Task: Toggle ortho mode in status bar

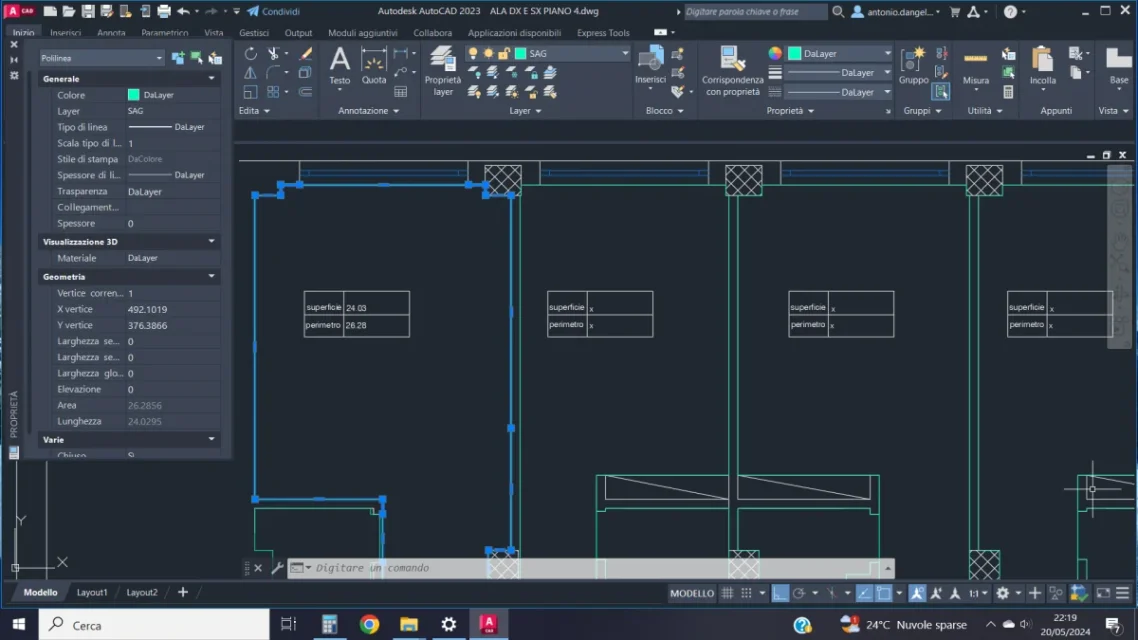Action: [779, 593]
